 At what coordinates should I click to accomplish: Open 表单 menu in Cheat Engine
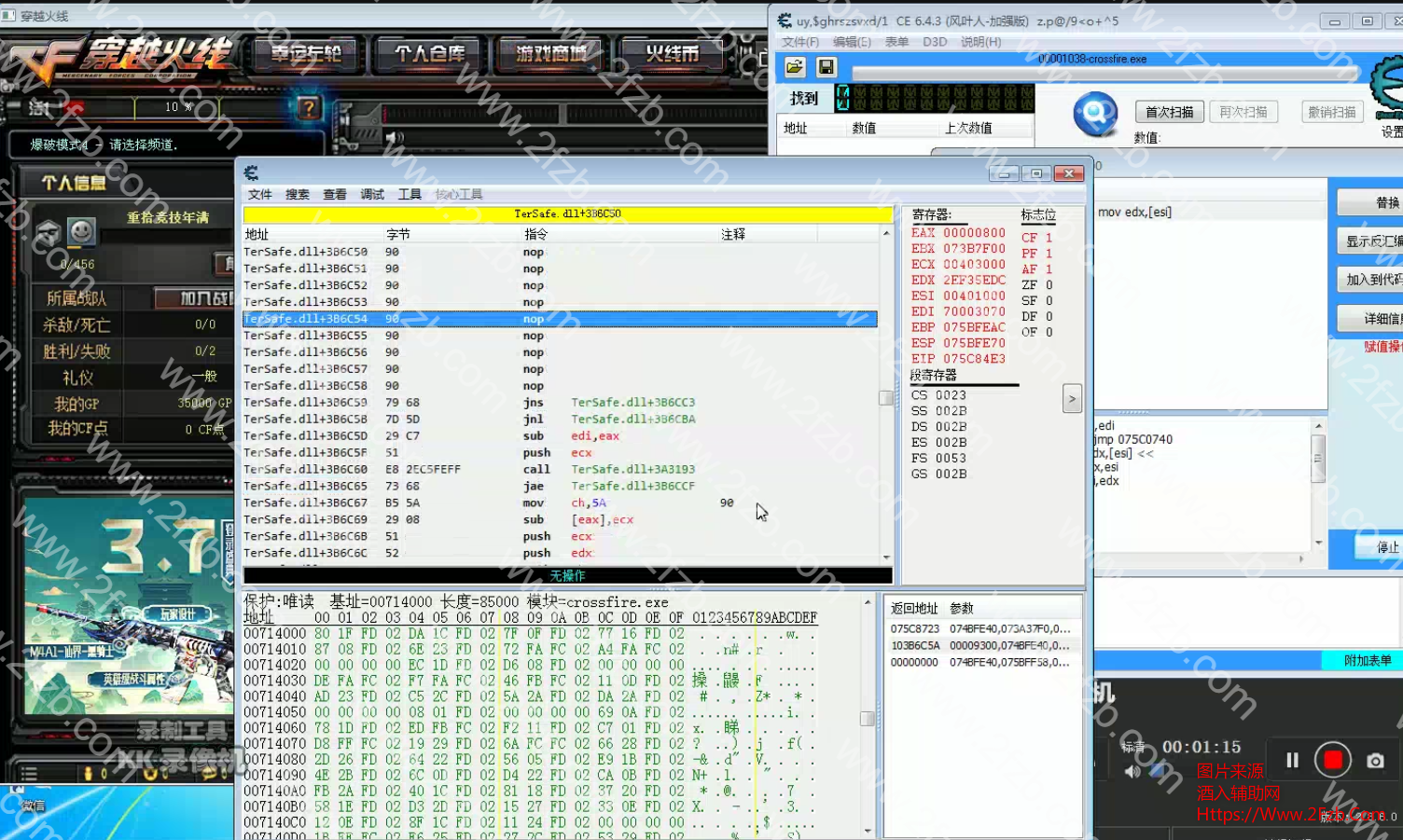[896, 42]
